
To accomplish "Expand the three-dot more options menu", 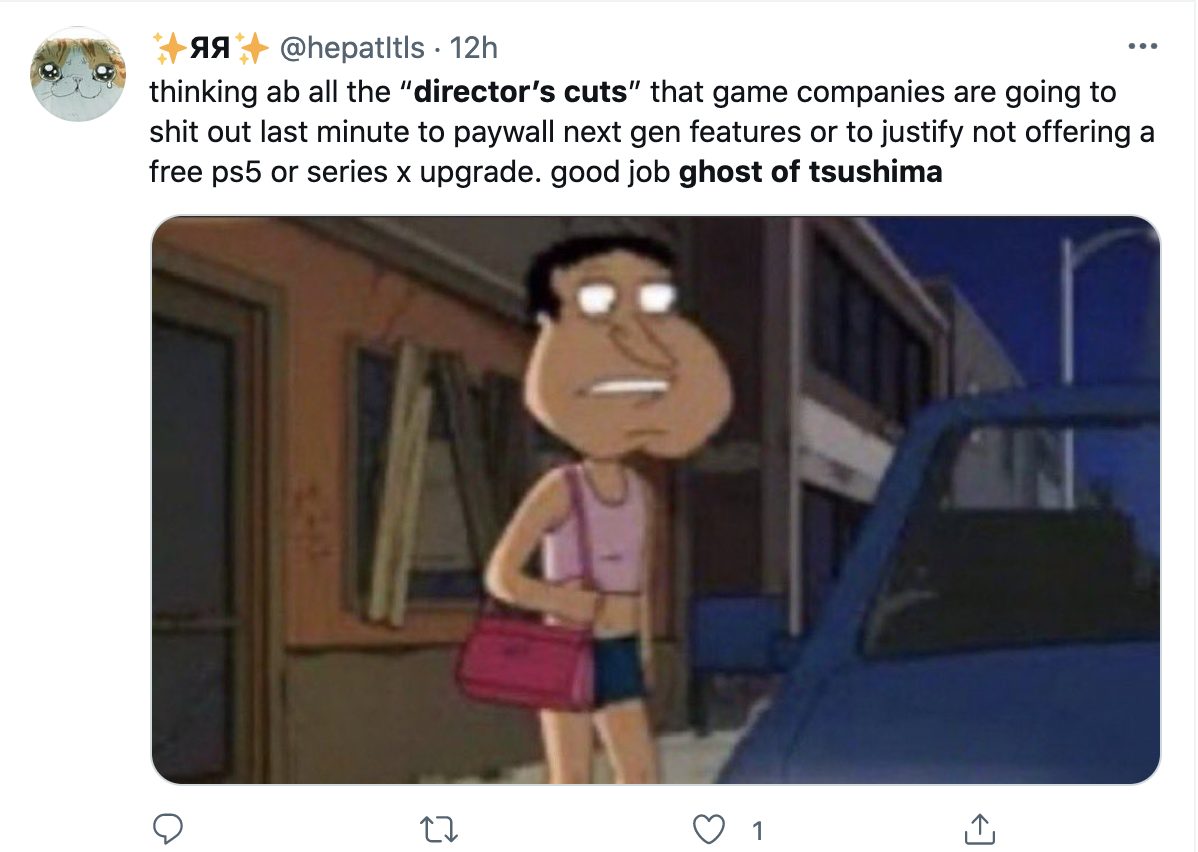I will 1142,47.
